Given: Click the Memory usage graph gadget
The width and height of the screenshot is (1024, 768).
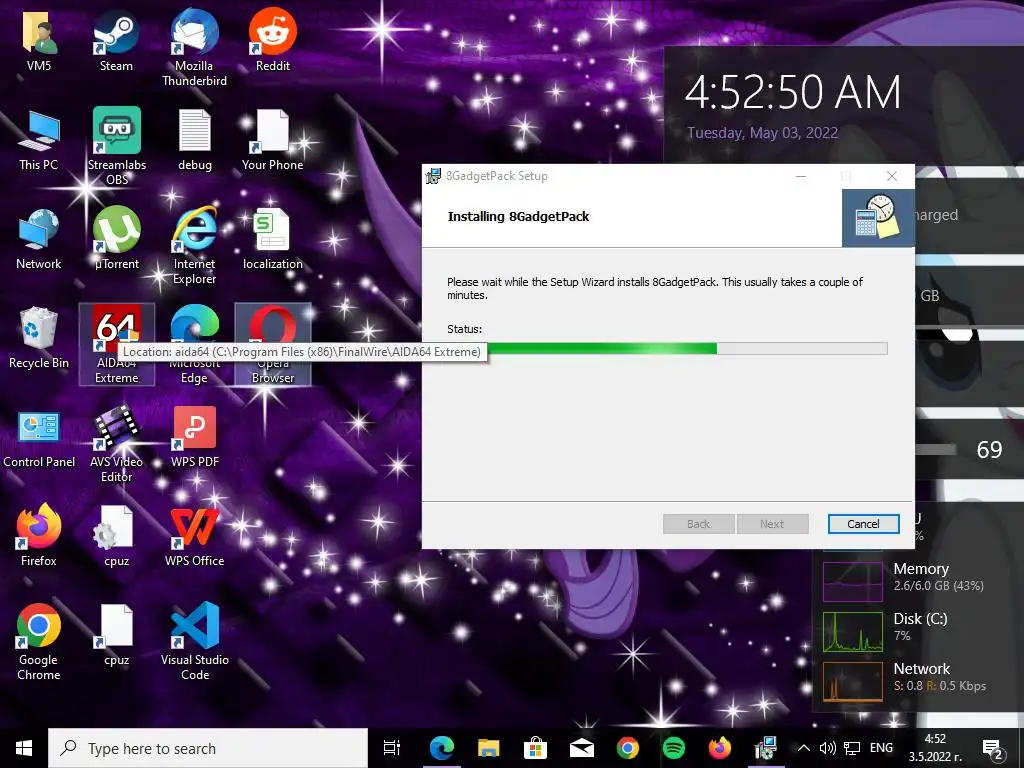Looking at the screenshot, I should coord(853,581).
